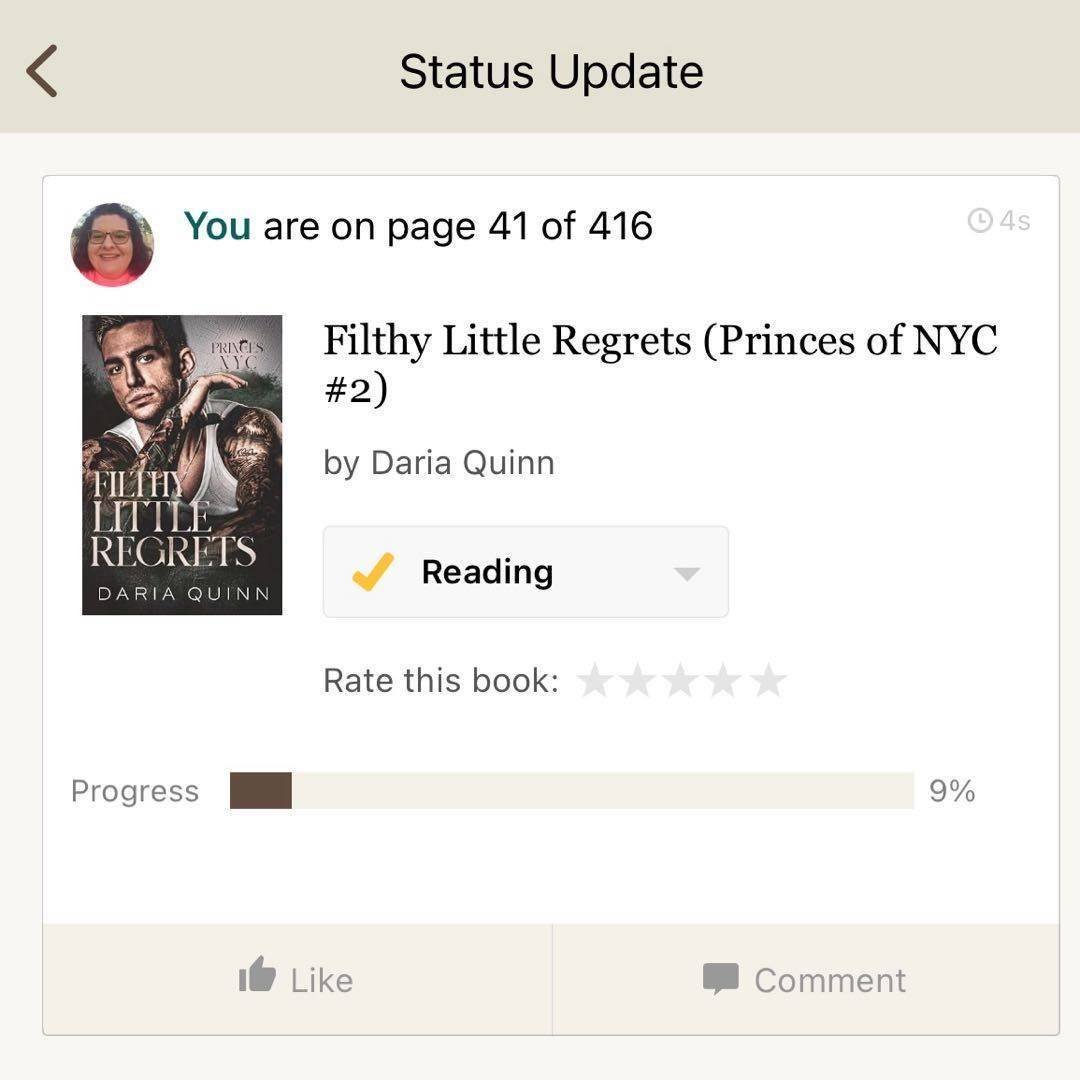Open the "You" profile link
Image resolution: width=1080 pixels, height=1080 pixels.
217,226
